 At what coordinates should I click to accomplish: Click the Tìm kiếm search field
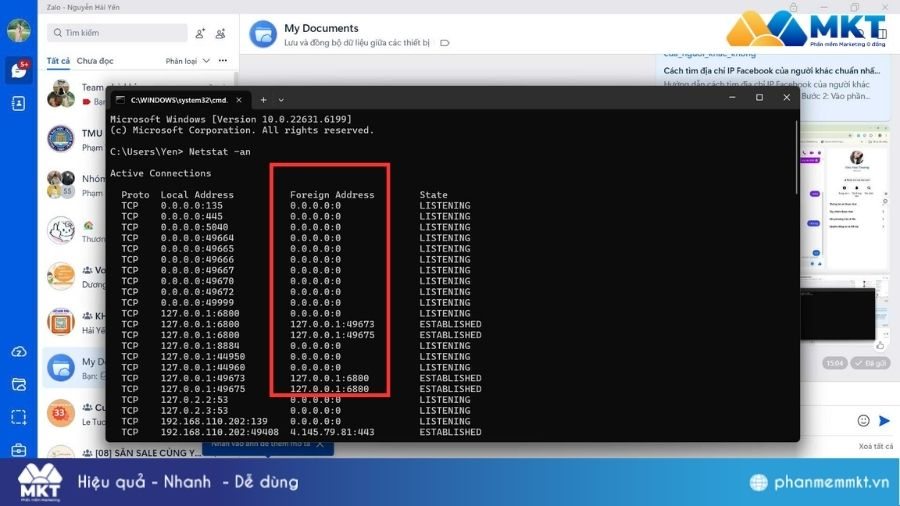[116, 33]
